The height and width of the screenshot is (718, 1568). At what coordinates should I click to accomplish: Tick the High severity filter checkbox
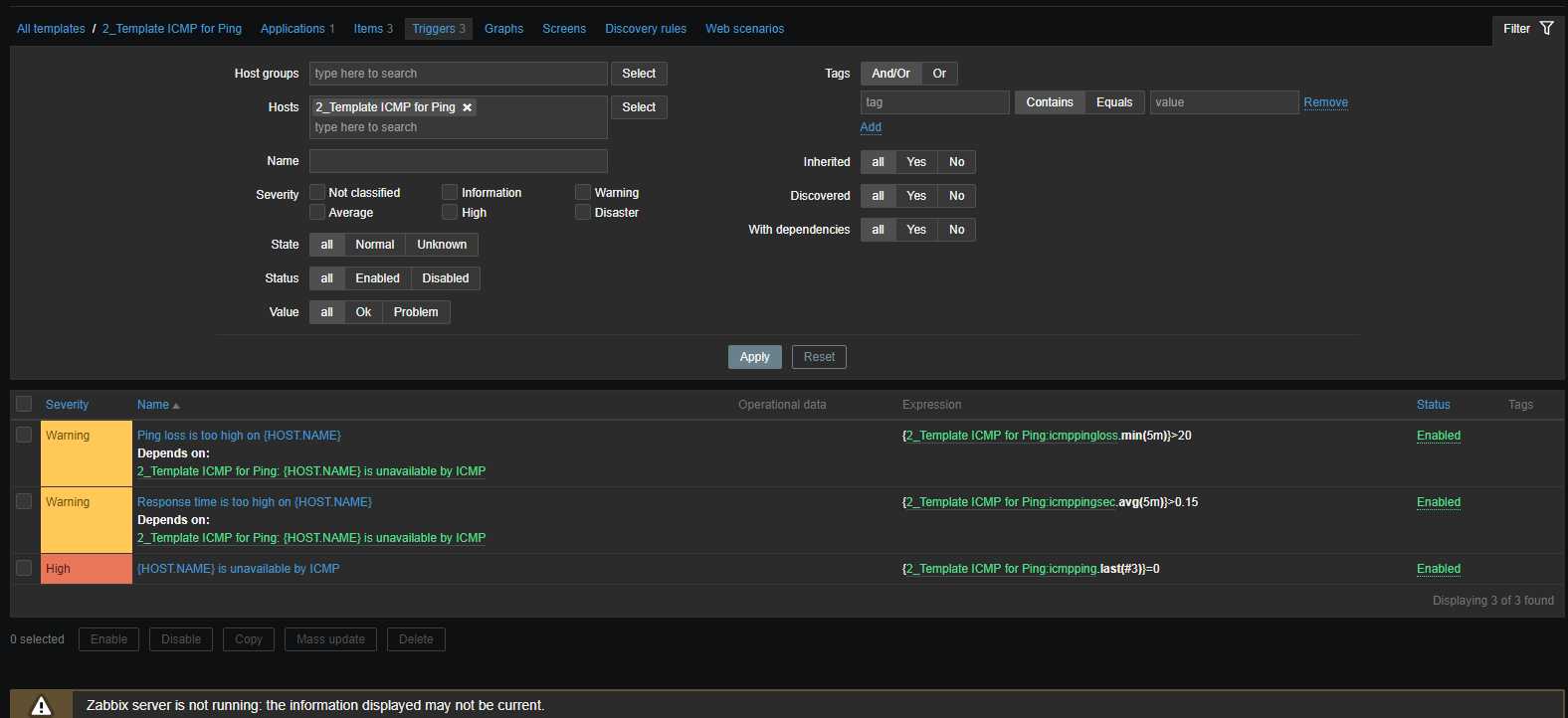tap(450, 212)
